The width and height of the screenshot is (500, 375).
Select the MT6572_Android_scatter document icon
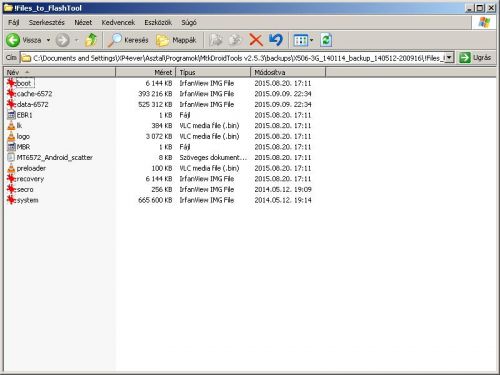point(11,157)
